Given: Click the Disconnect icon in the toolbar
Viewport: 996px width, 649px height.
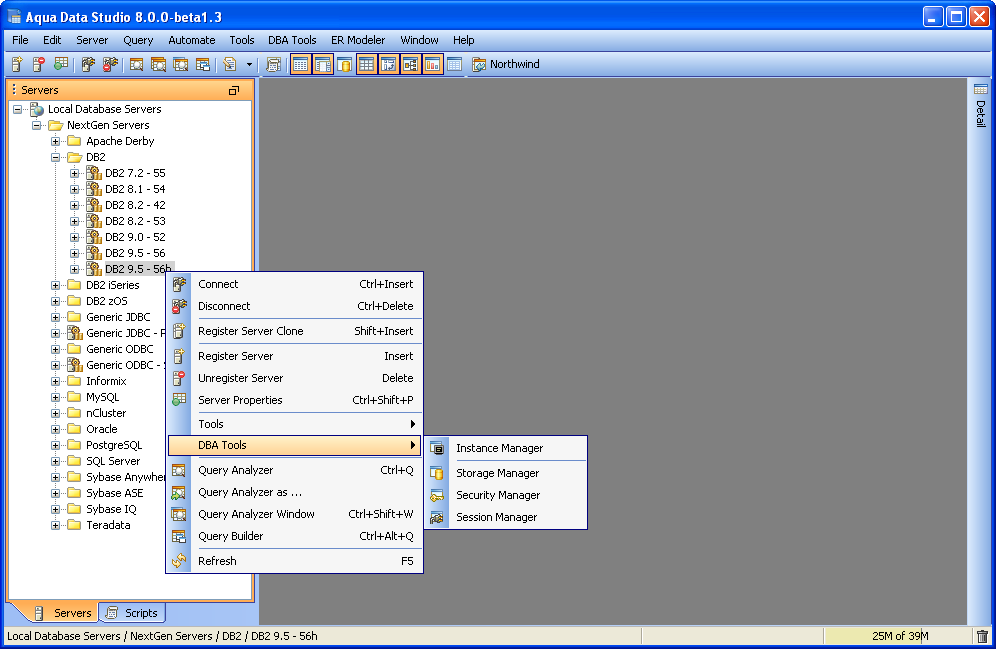Looking at the screenshot, I should (111, 64).
